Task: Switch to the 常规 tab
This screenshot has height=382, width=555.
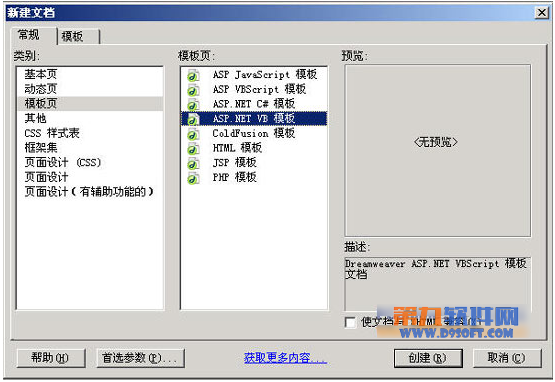Action: (x=33, y=35)
